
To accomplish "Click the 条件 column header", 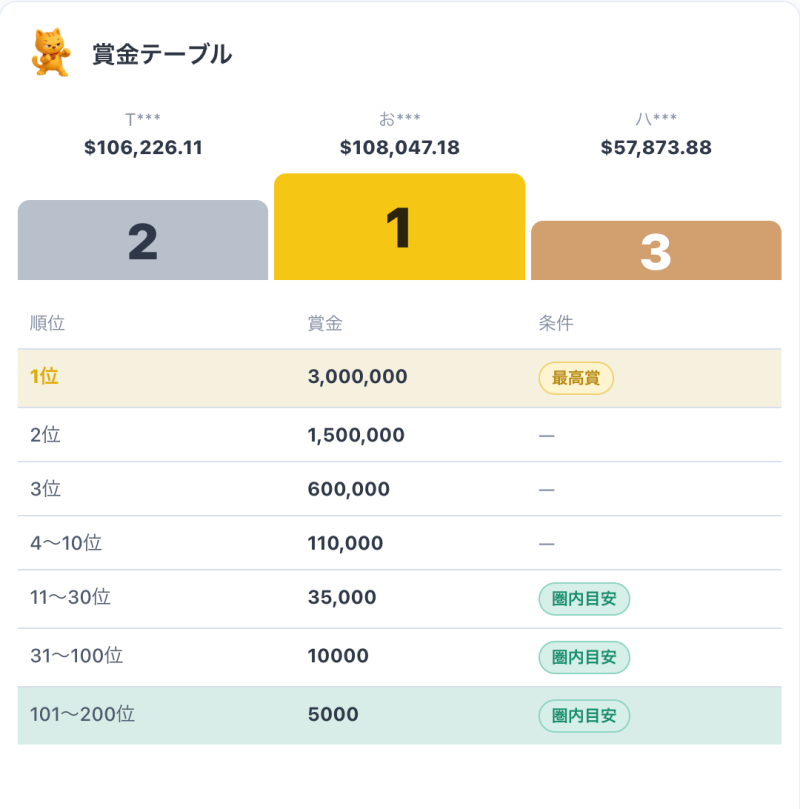I will 556,323.
